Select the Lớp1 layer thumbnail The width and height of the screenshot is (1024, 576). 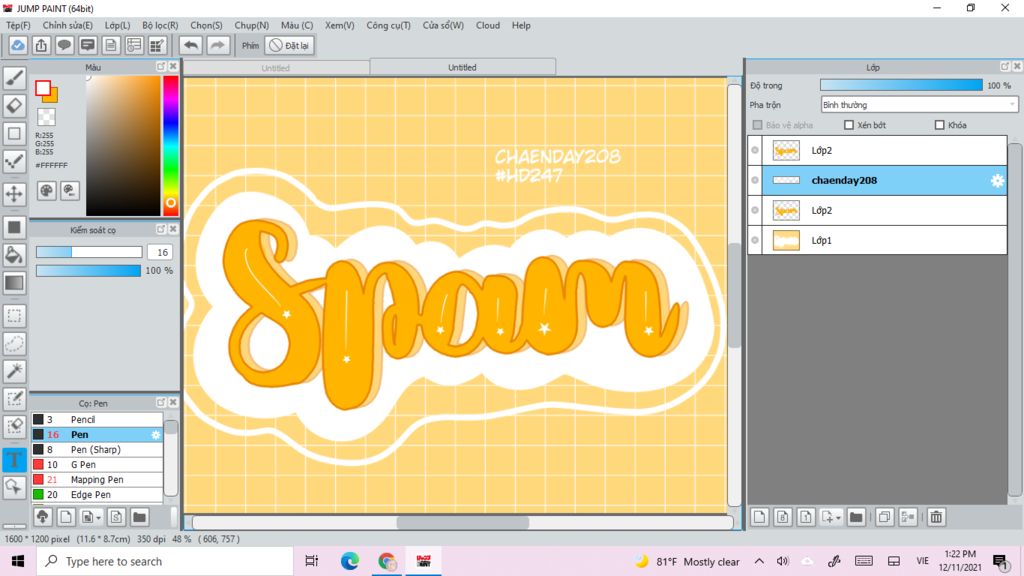point(786,240)
